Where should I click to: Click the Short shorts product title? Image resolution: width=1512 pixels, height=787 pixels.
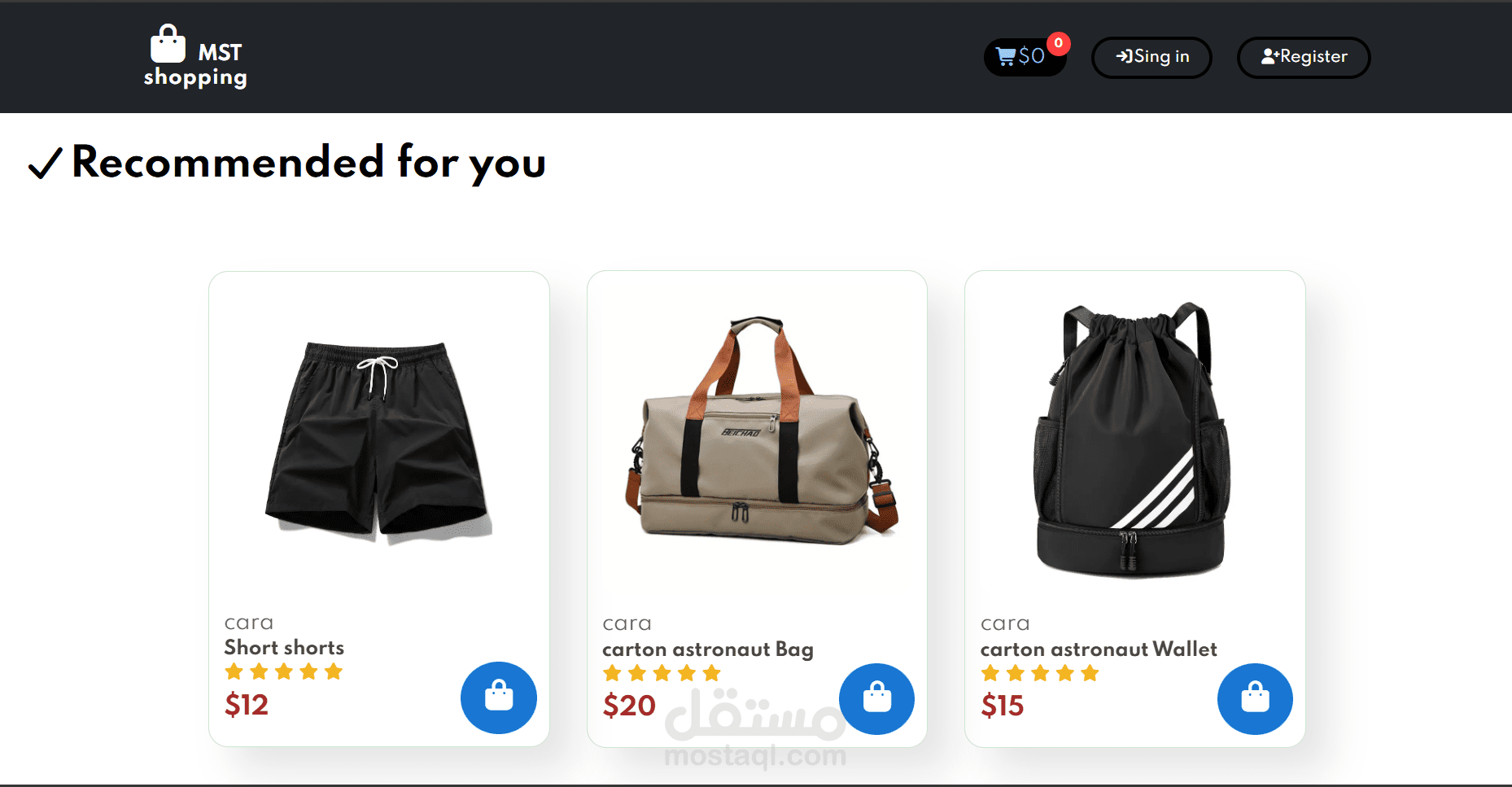[284, 647]
